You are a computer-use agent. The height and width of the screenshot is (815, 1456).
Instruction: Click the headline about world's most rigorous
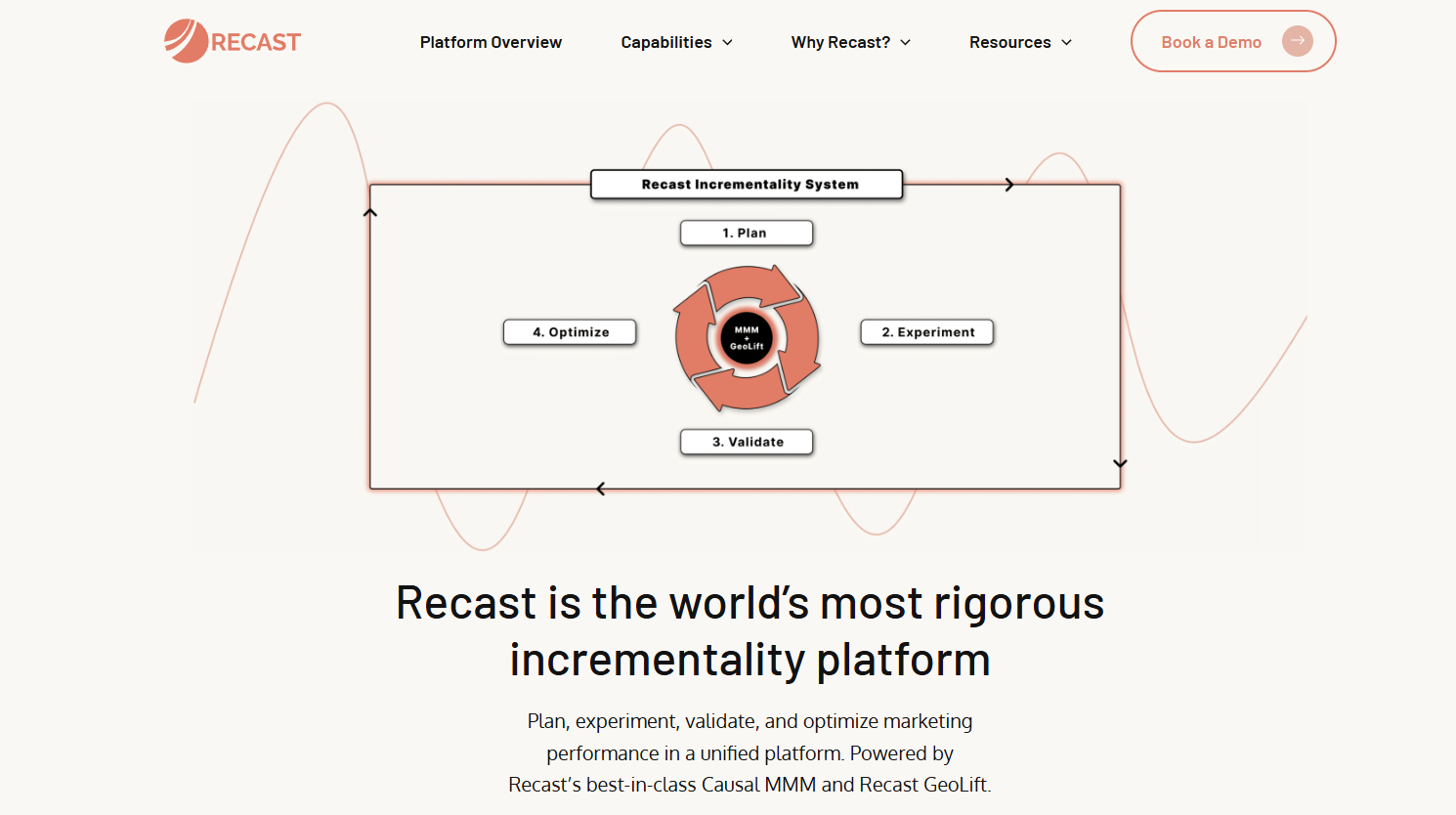(749, 602)
